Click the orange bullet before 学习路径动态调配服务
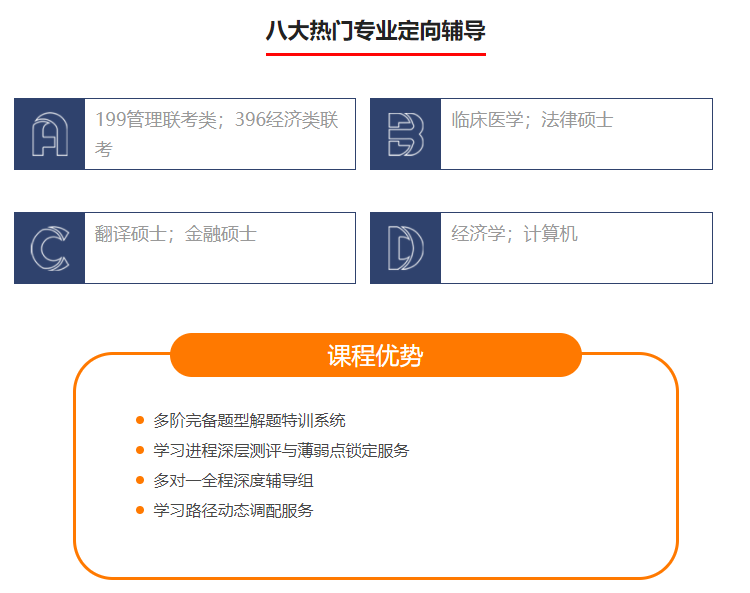 coord(140,511)
